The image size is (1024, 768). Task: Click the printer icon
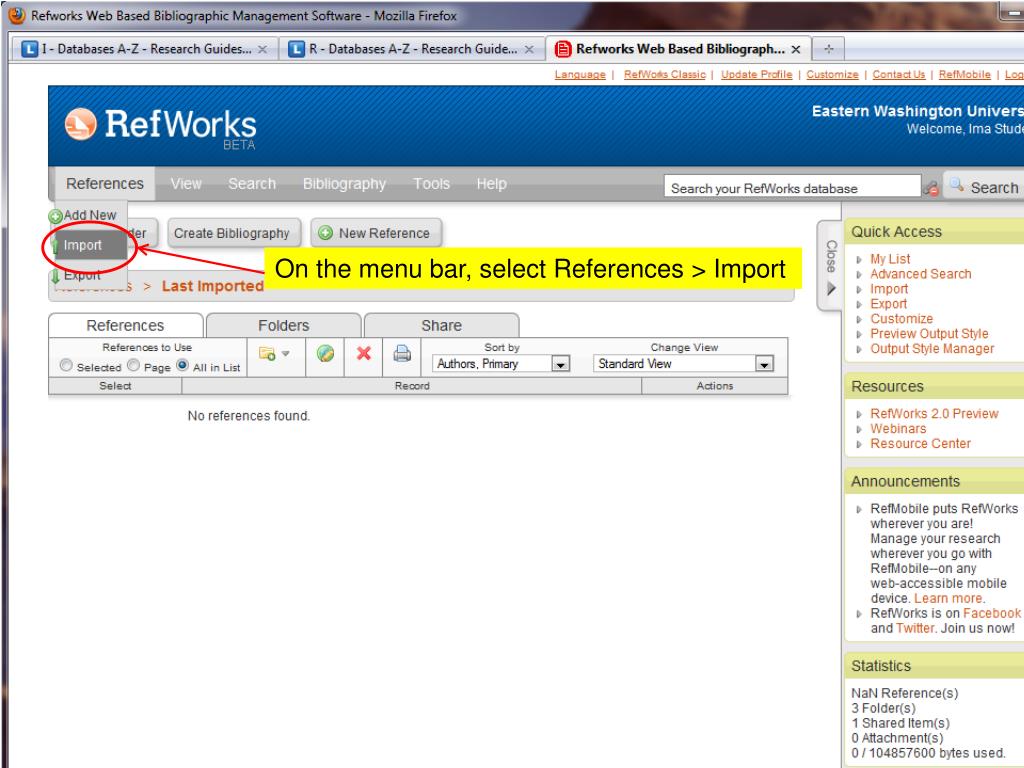point(402,353)
